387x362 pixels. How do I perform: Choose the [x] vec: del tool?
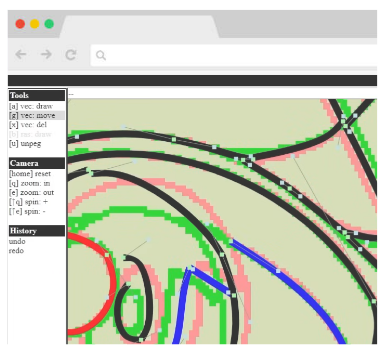[28, 125]
